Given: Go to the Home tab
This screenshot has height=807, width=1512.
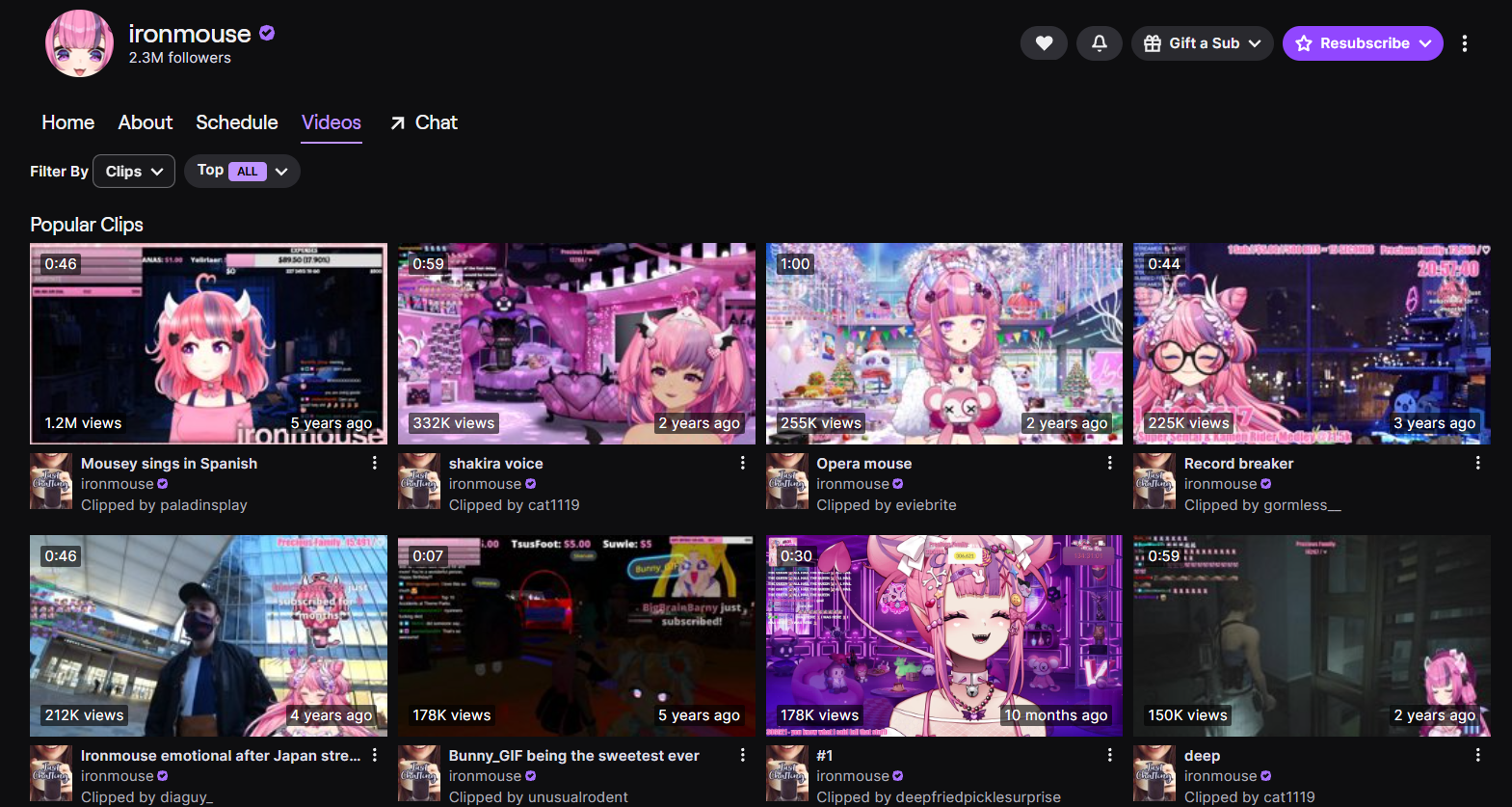Looking at the screenshot, I should point(67,122).
